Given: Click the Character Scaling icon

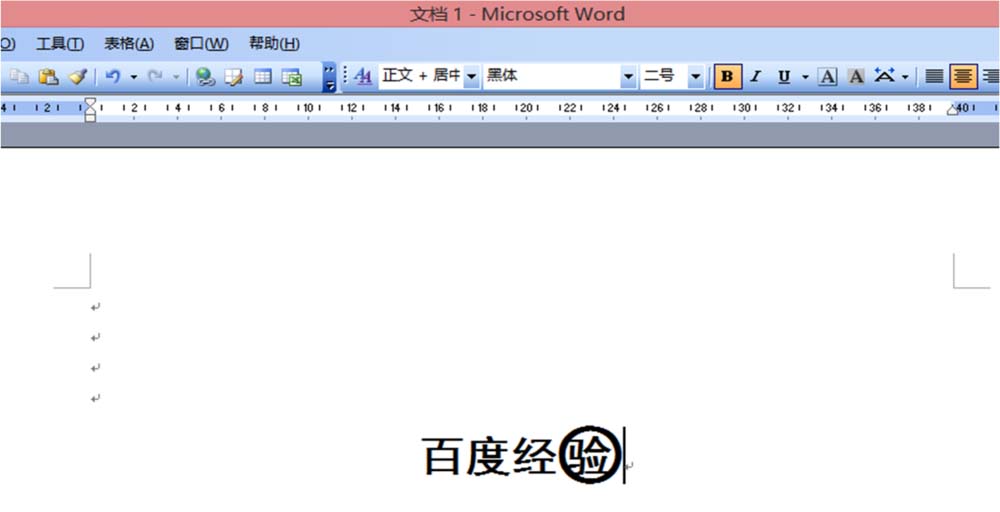Looking at the screenshot, I should [885, 76].
